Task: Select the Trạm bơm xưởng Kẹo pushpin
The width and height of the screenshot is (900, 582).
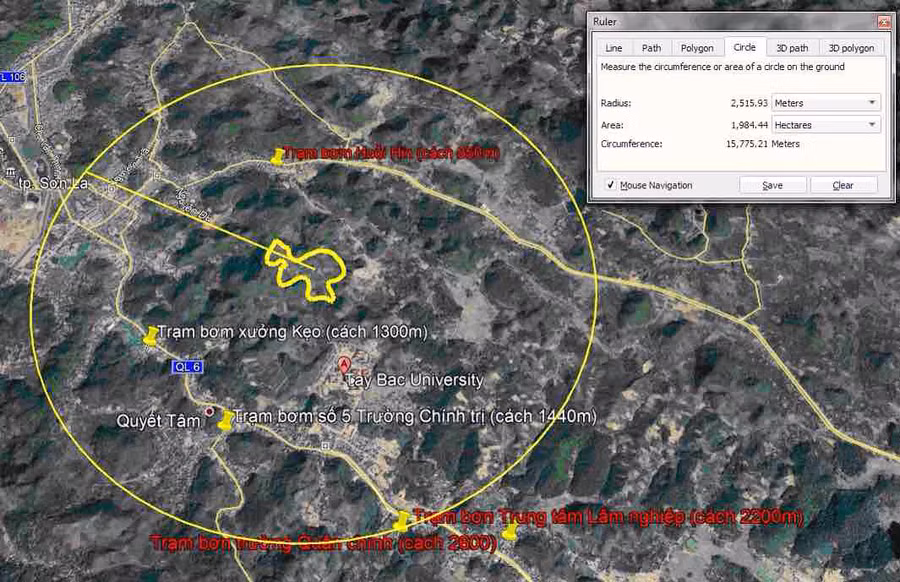Action: tap(151, 336)
